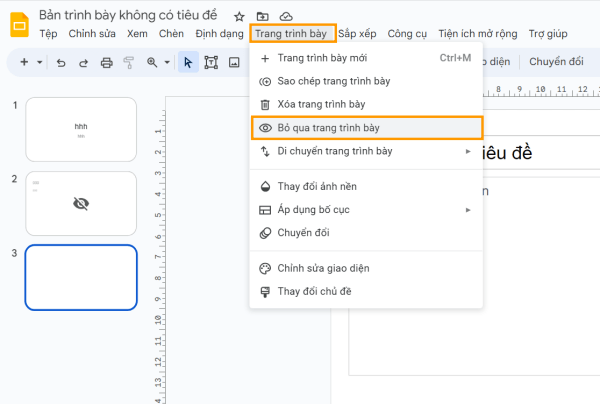Viewport: 600px width, 404px height.
Task: Click the plus icon to add new slide
Action: [24, 62]
